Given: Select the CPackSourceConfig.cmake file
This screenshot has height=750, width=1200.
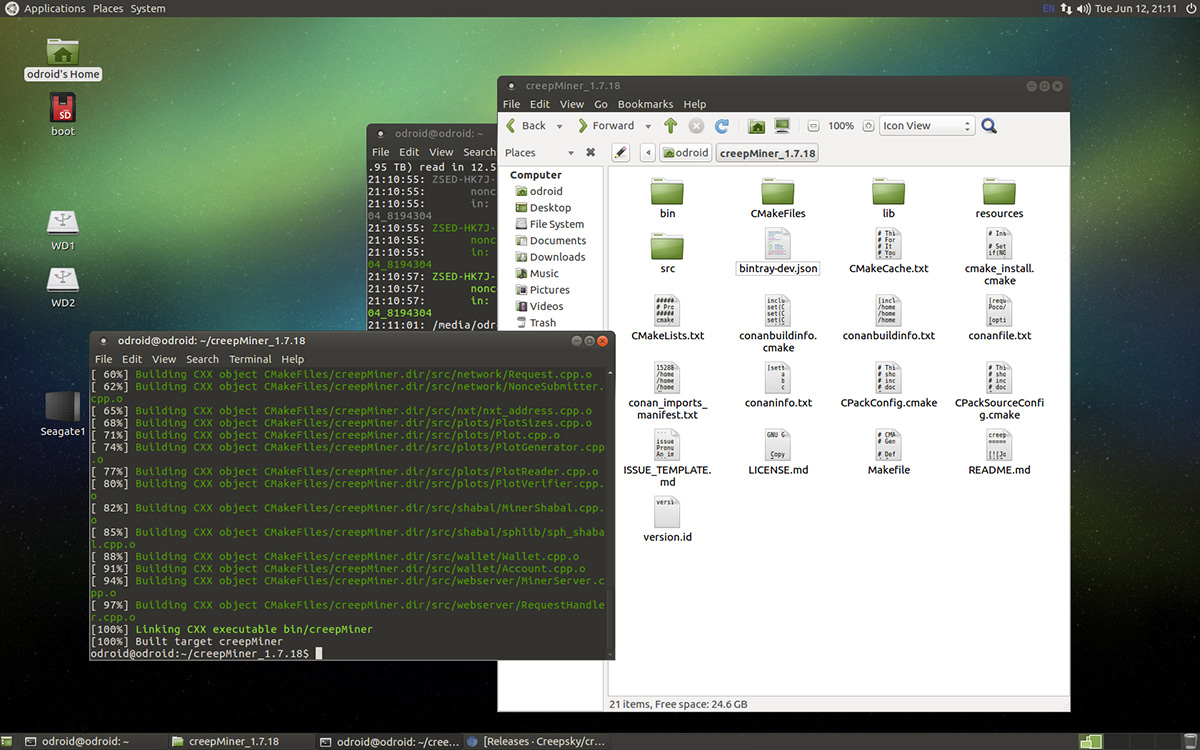Looking at the screenshot, I should (x=999, y=391).
